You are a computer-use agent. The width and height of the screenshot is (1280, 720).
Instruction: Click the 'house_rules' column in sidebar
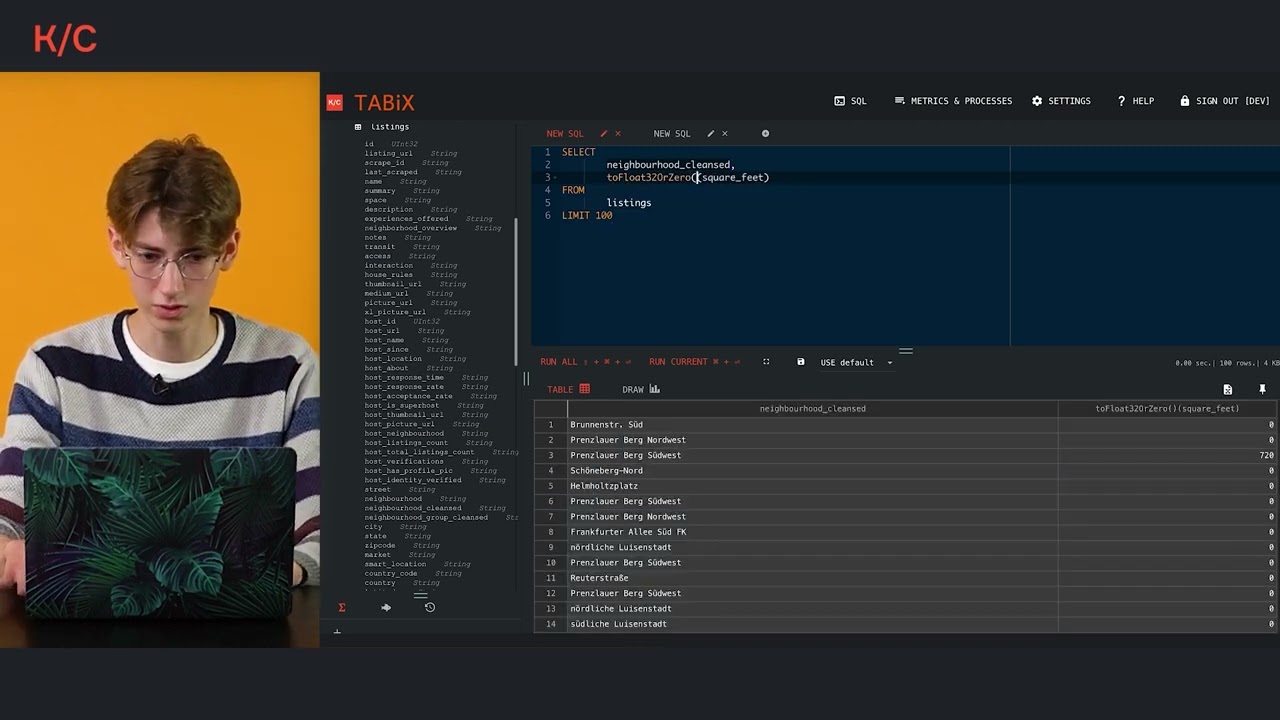pos(388,275)
